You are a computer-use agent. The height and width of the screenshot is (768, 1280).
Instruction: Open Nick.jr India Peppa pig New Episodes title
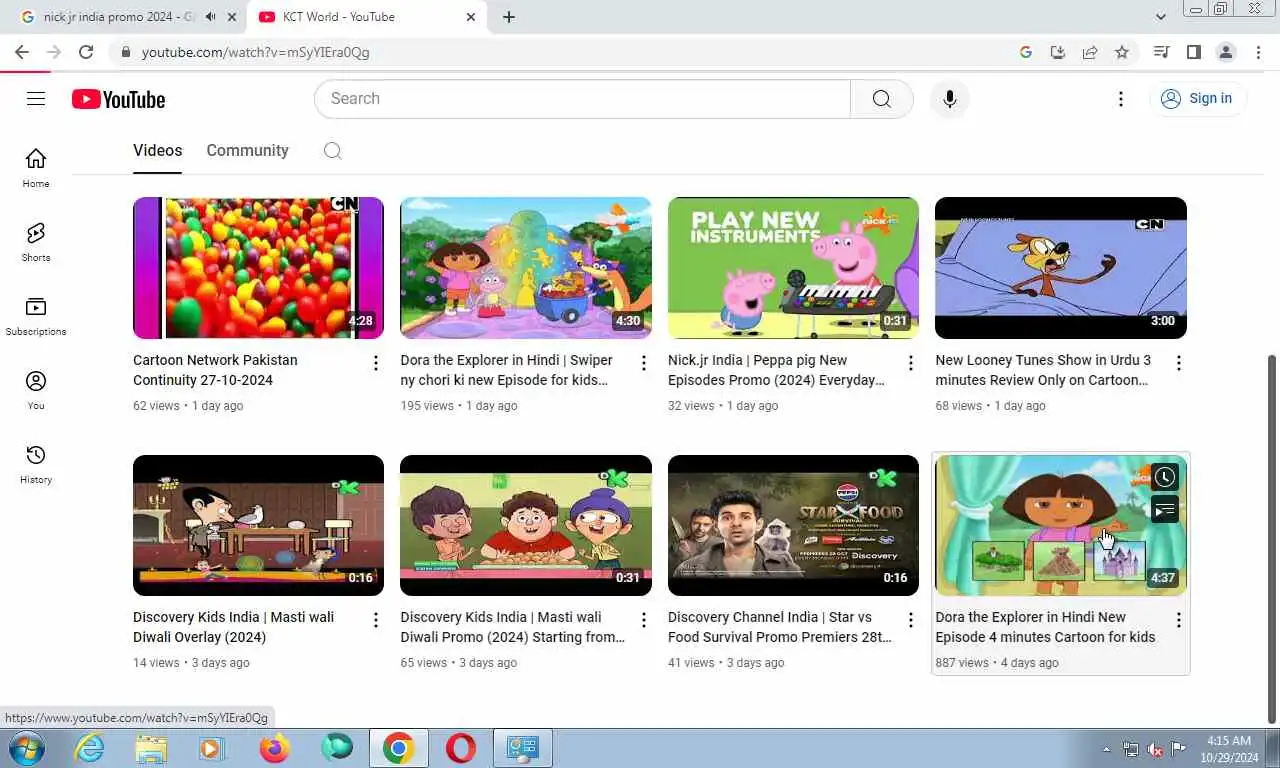[777, 370]
